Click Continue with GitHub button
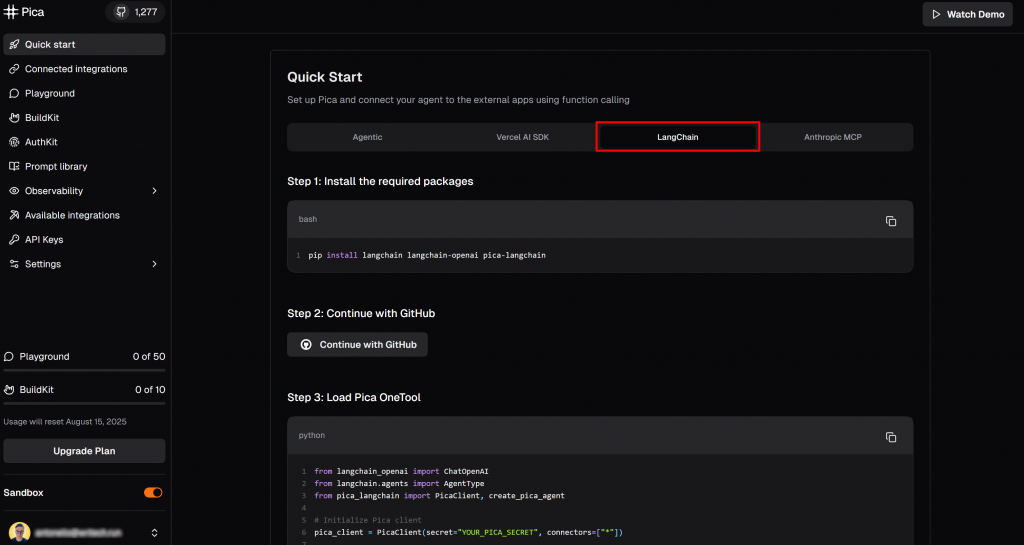The height and width of the screenshot is (545, 1024). point(357,345)
